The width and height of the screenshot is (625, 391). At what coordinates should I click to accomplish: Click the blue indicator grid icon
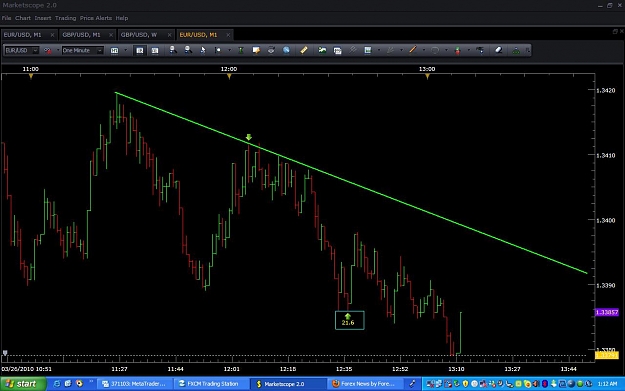tap(368, 50)
